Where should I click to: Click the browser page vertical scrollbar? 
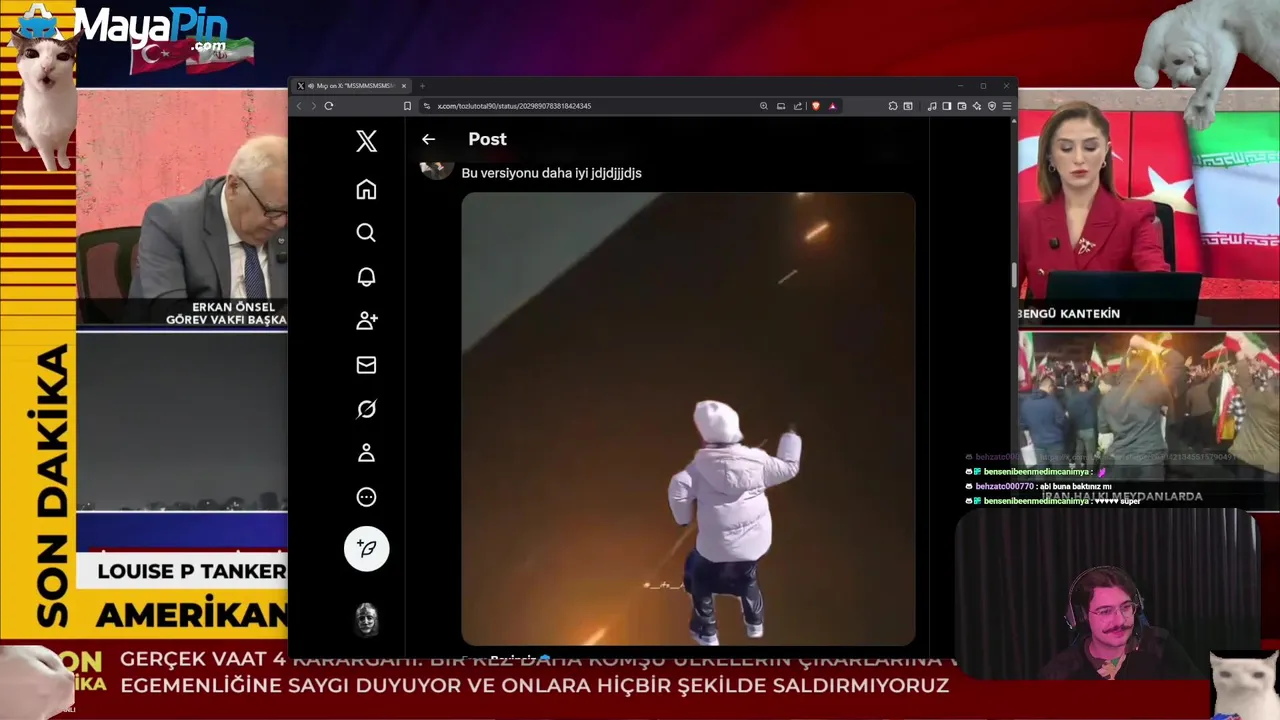[1014, 274]
